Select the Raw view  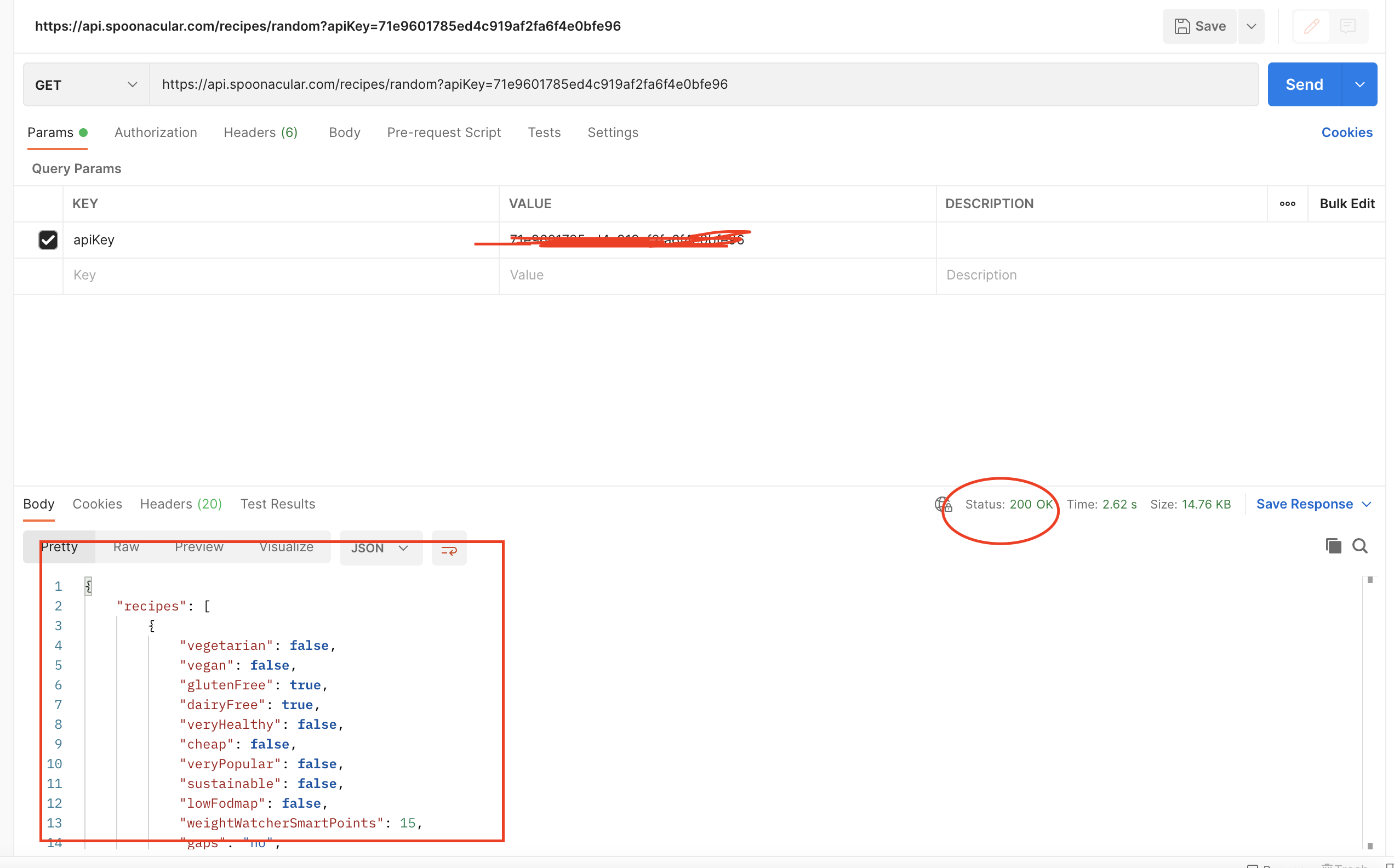pyautogui.click(x=126, y=547)
